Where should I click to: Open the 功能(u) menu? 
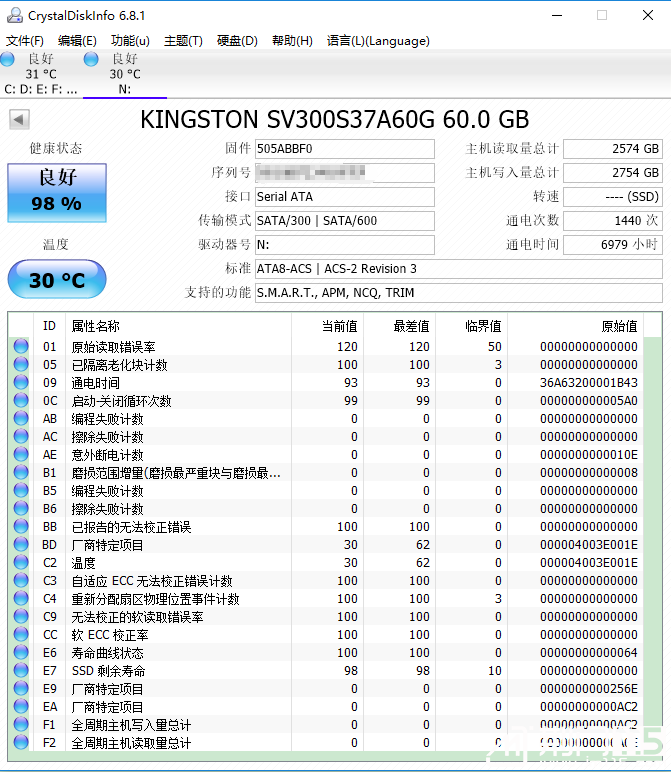pos(130,41)
